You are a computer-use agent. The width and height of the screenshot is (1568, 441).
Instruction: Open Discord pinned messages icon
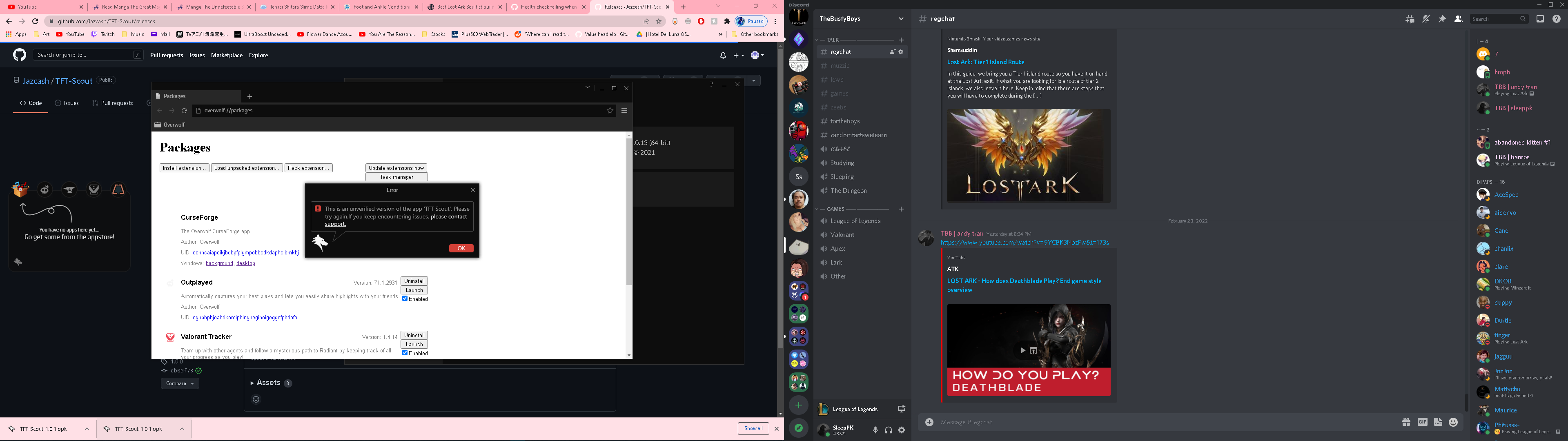[x=1442, y=19]
